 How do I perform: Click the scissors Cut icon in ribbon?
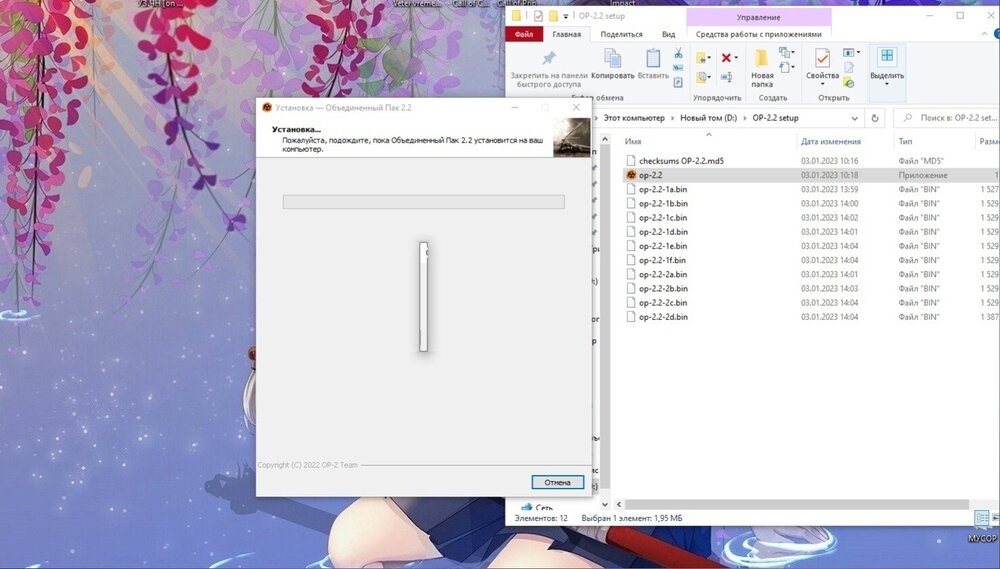pos(678,54)
